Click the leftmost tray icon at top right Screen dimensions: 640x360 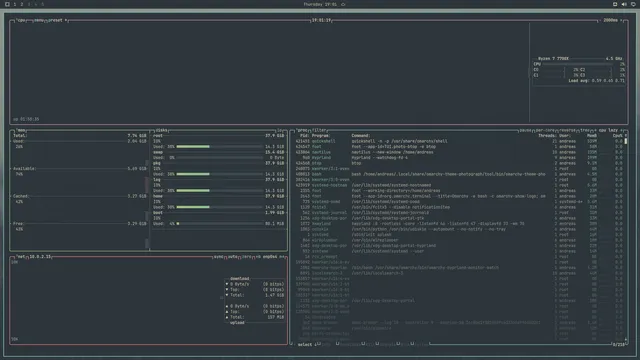coord(615,4)
